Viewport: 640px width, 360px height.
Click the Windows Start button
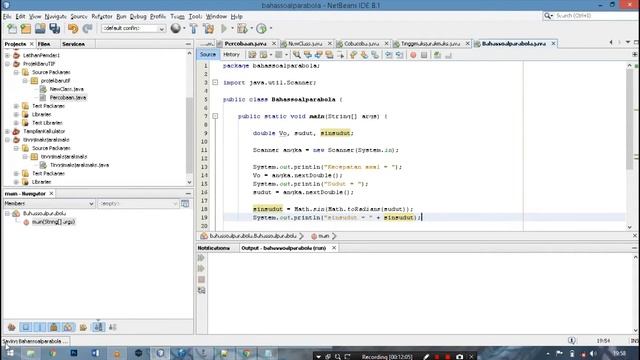[9, 353]
